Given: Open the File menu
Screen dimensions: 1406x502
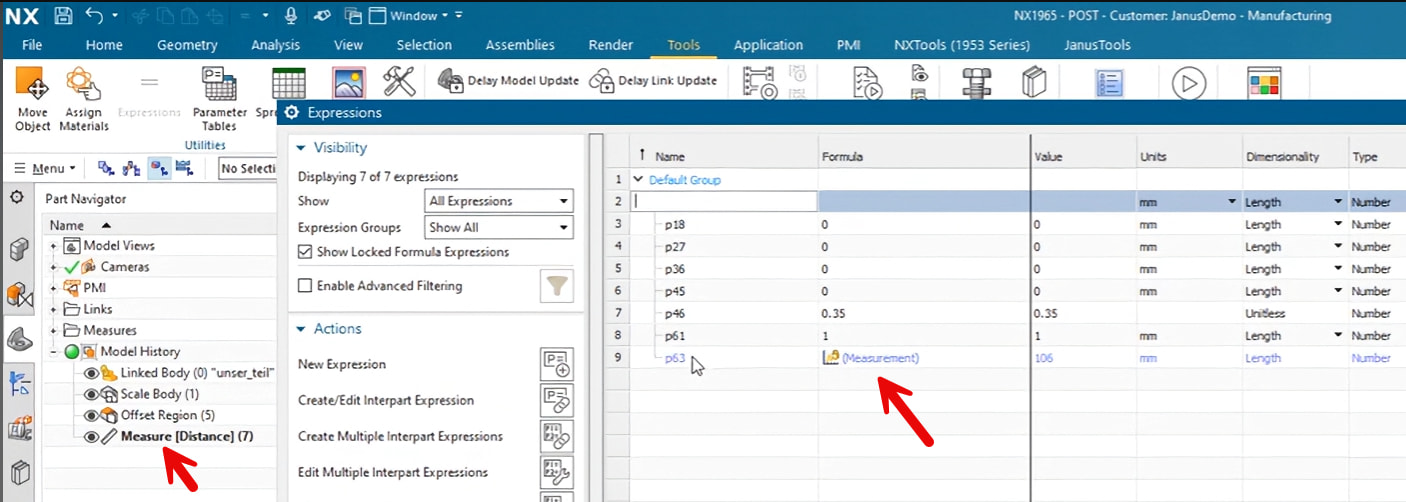Looking at the screenshot, I should pos(32,45).
